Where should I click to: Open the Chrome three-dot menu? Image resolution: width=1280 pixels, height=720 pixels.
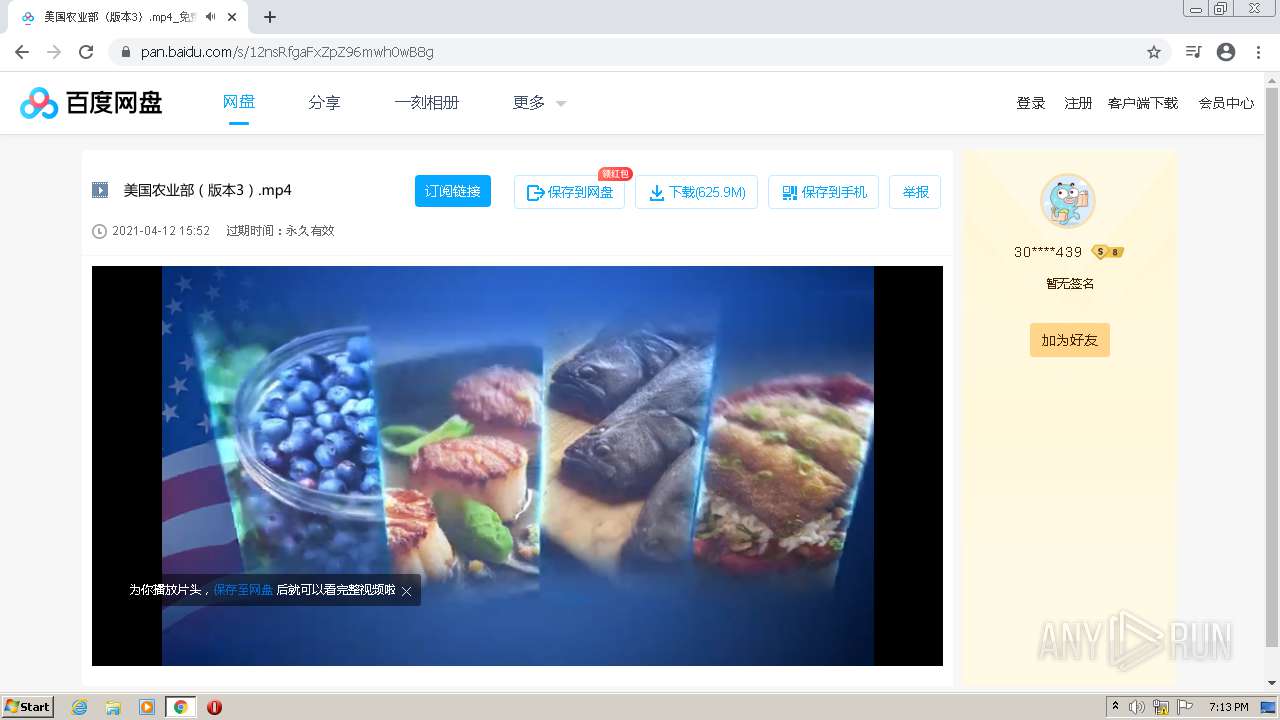(x=1258, y=52)
